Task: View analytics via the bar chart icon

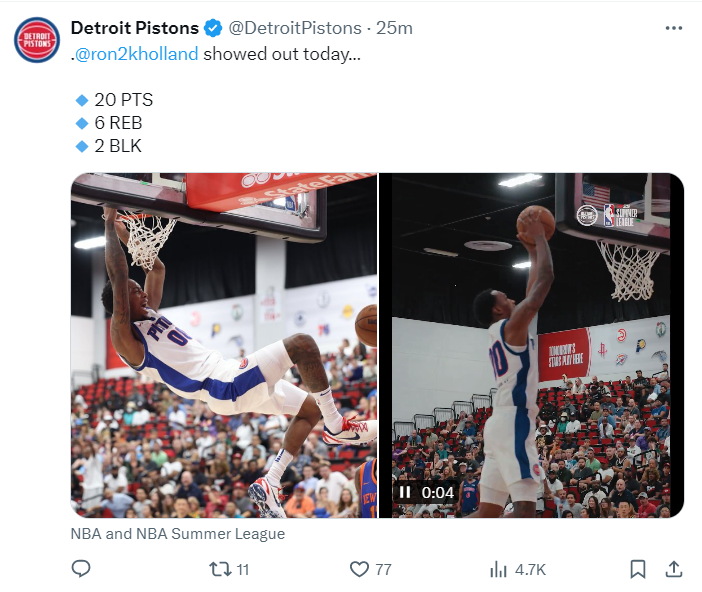Action: click(498, 569)
